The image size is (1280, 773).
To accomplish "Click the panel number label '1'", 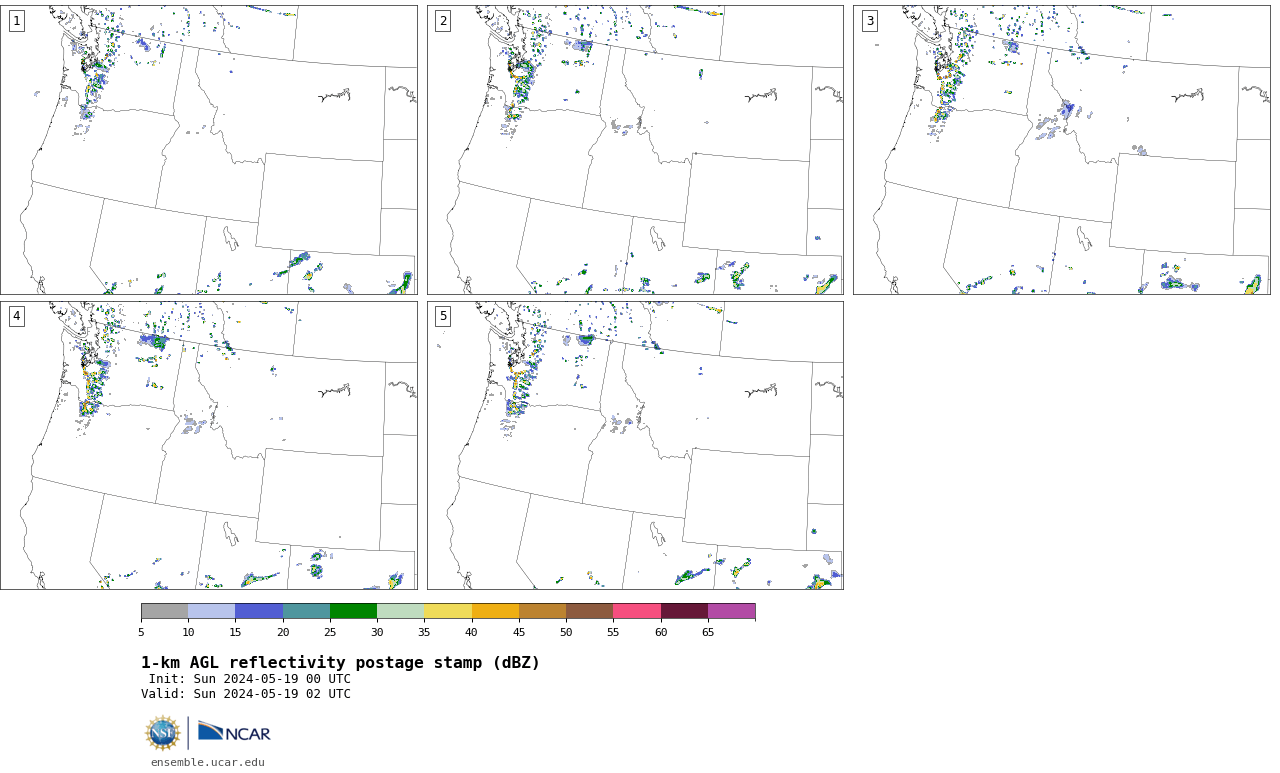I will (16, 21).
